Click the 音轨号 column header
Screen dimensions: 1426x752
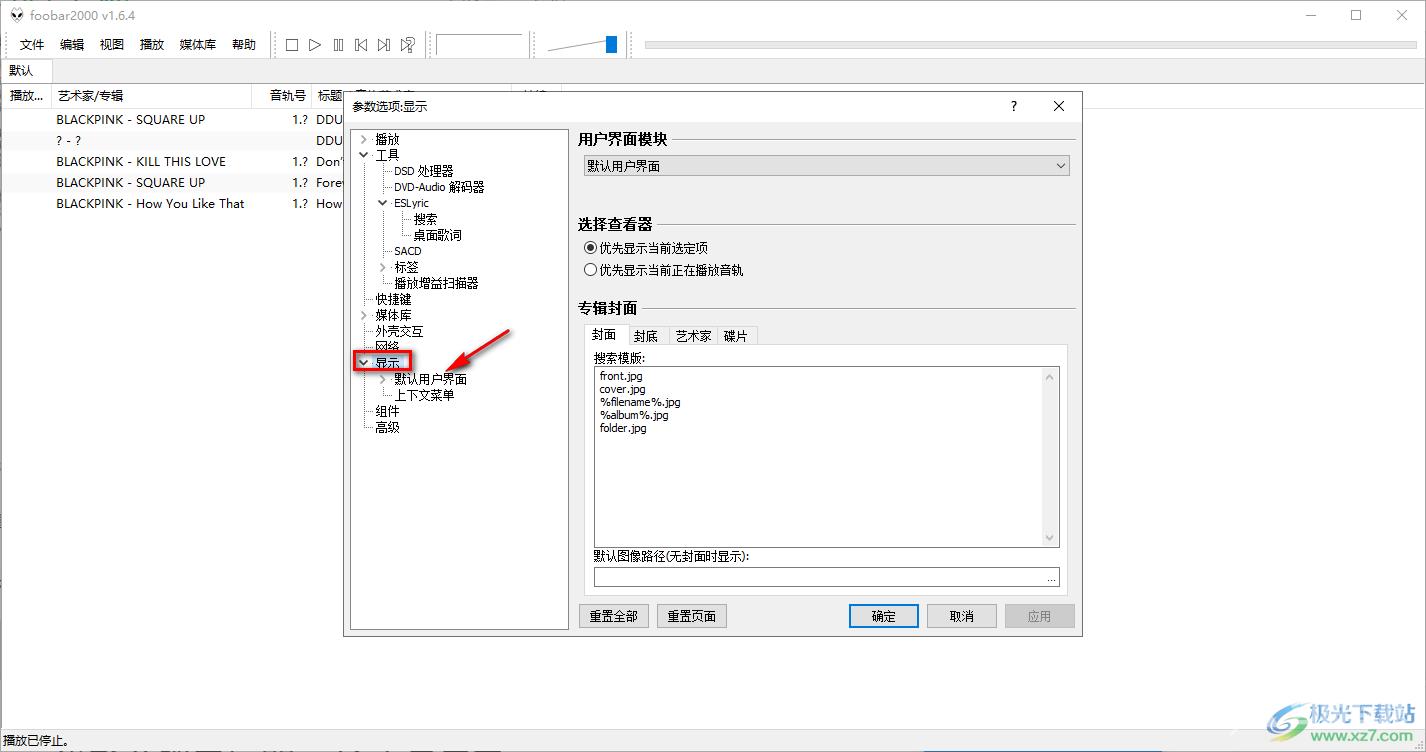(282, 96)
